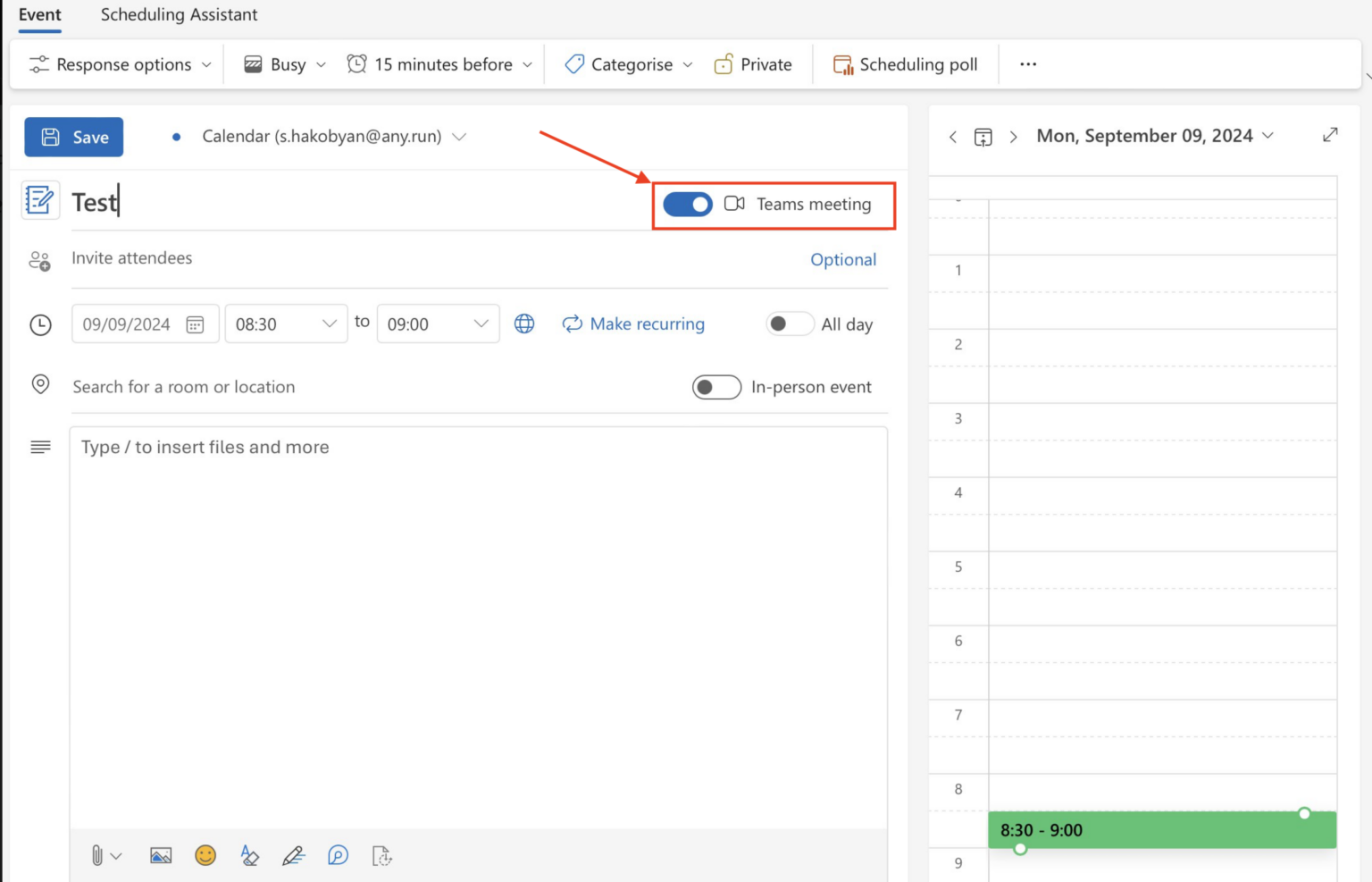This screenshot has width=1372, height=882.
Task: Open the 15 minutes before reminder dropdown
Action: tap(439, 63)
